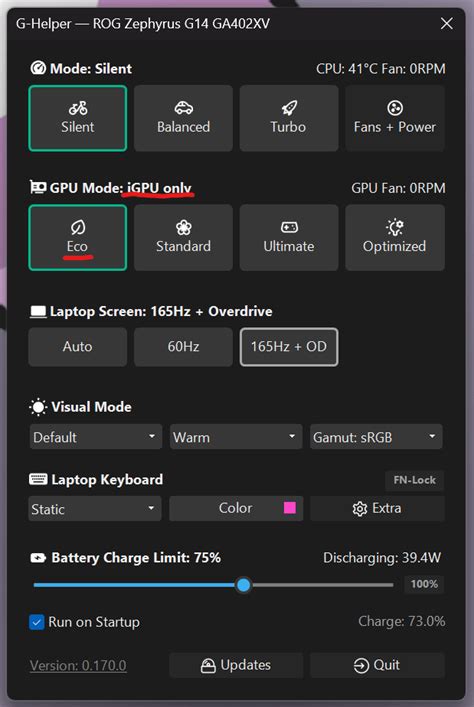Click the sun icon beside Visual Mode

(x=38, y=407)
